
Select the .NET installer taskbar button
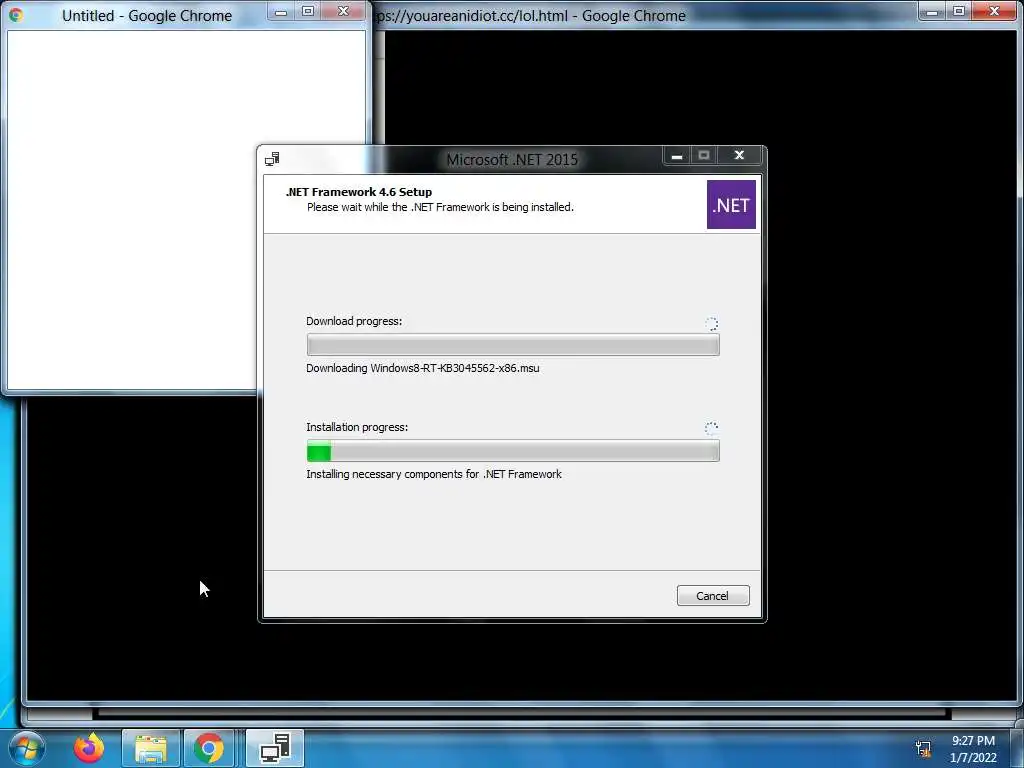click(275, 748)
